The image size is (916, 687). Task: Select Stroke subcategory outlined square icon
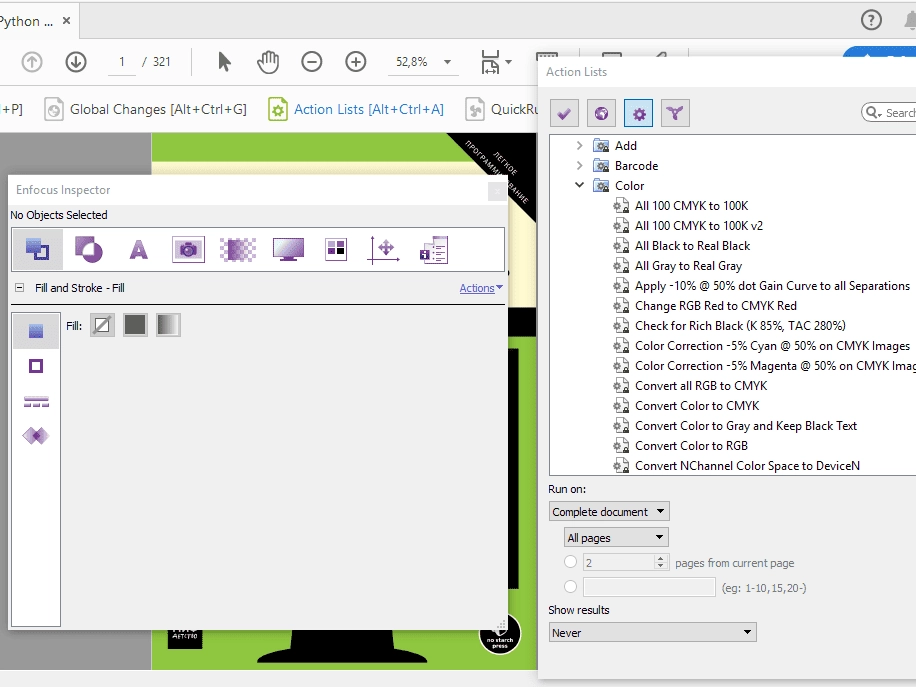[x=36, y=366]
